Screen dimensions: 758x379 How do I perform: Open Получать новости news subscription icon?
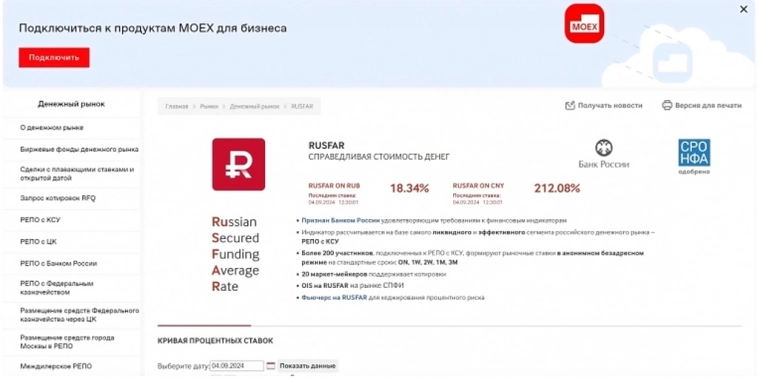570,105
